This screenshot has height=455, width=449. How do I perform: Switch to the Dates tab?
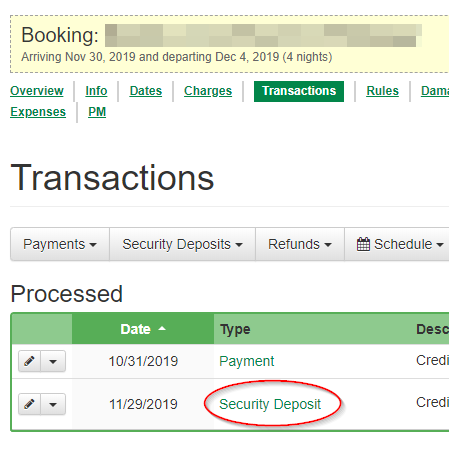pos(146,91)
